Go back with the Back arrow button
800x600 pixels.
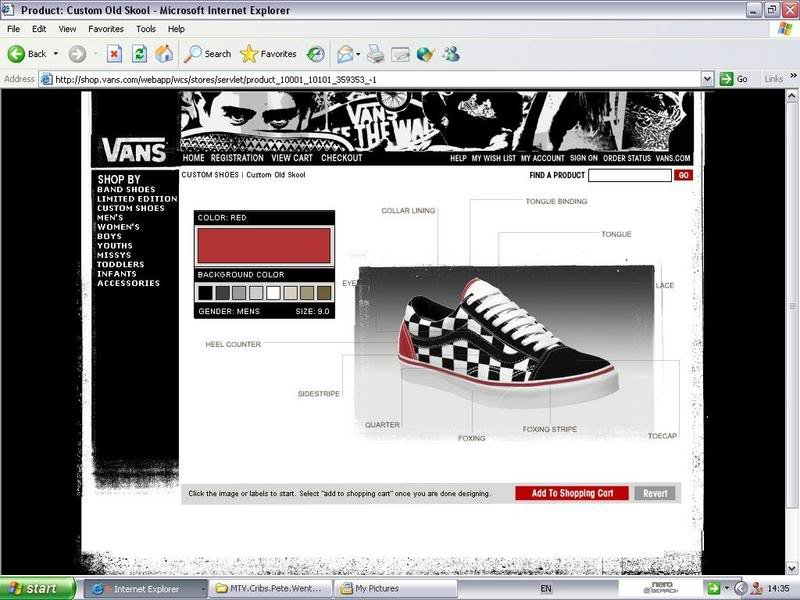pyautogui.click(x=27, y=54)
